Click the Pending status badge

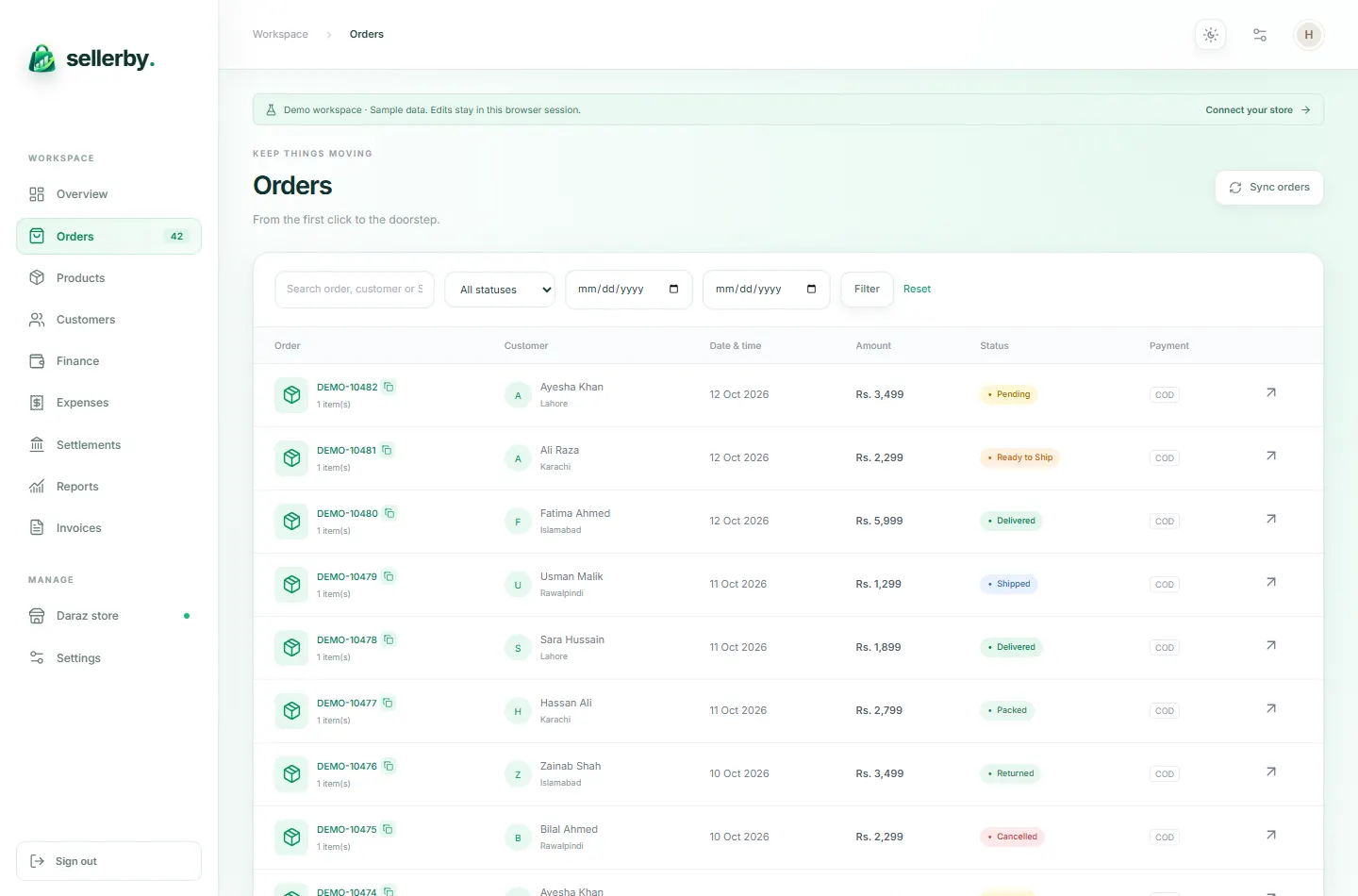[x=1009, y=394]
